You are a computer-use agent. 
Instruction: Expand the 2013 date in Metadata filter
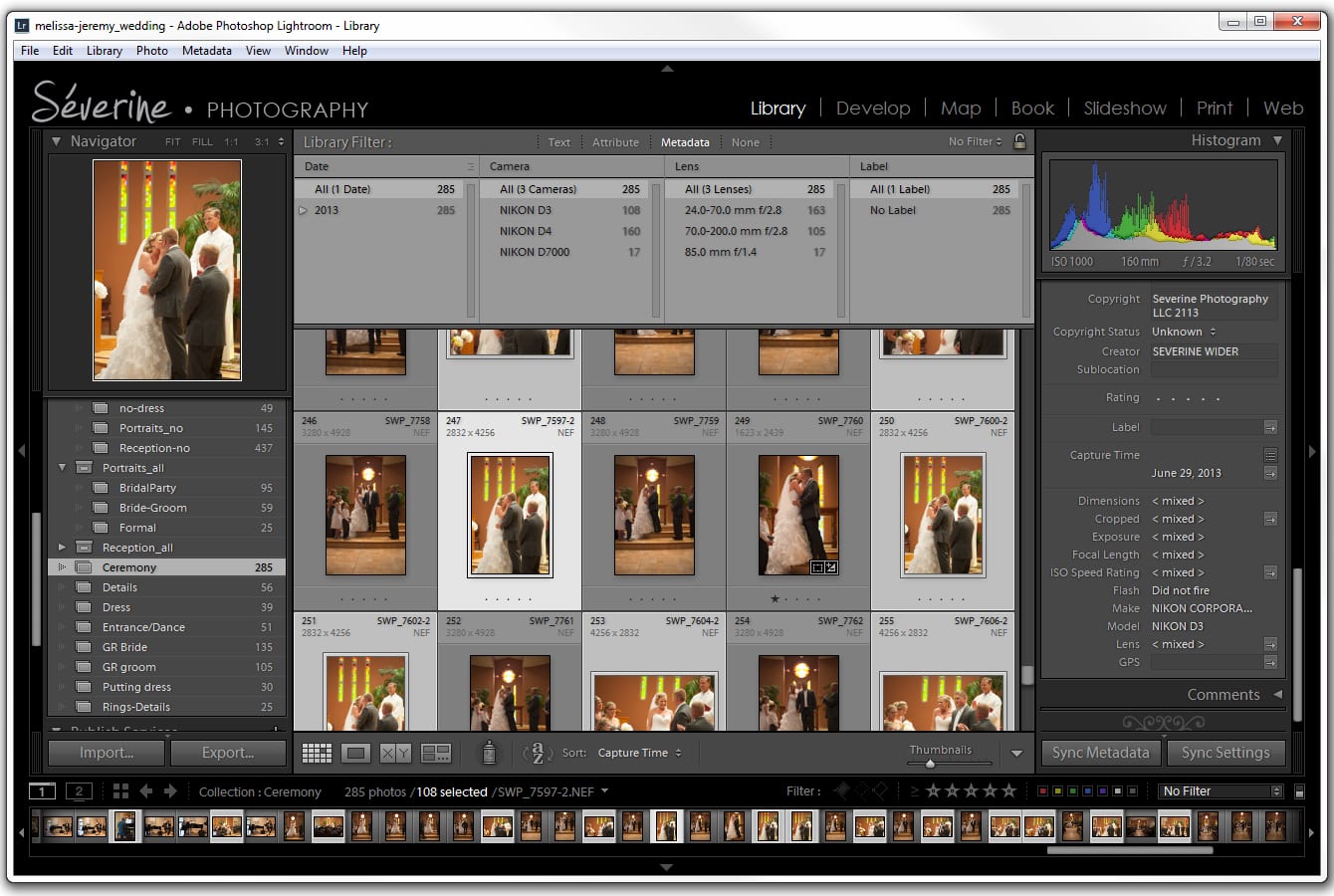point(304,210)
